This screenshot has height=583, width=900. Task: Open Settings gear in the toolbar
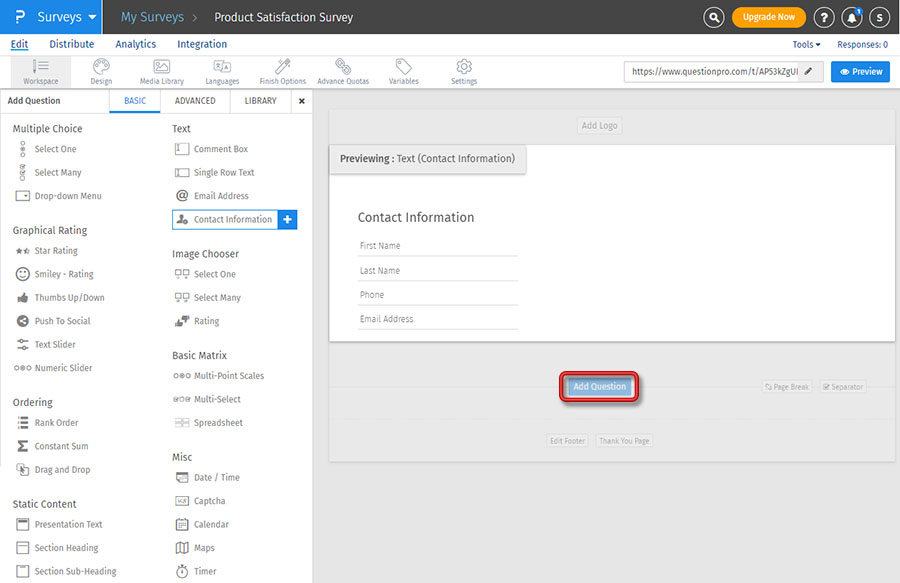464,70
